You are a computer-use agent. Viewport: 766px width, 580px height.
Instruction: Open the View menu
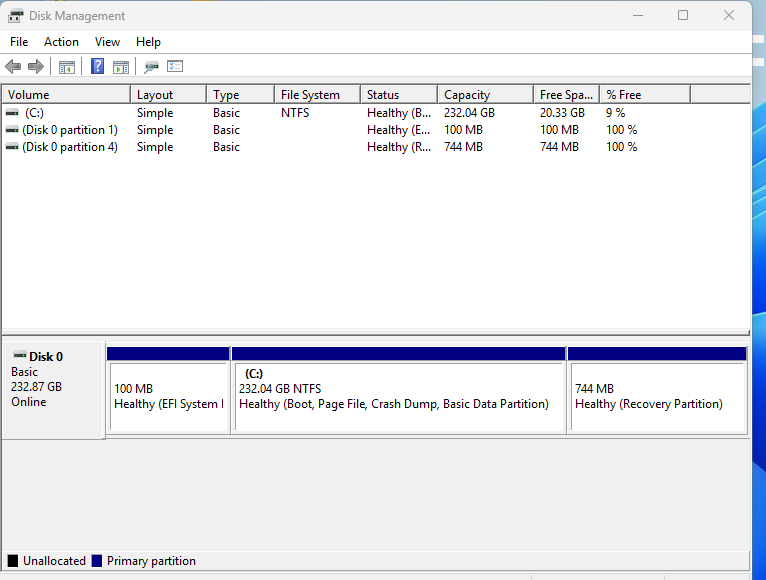tap(107, 42)
